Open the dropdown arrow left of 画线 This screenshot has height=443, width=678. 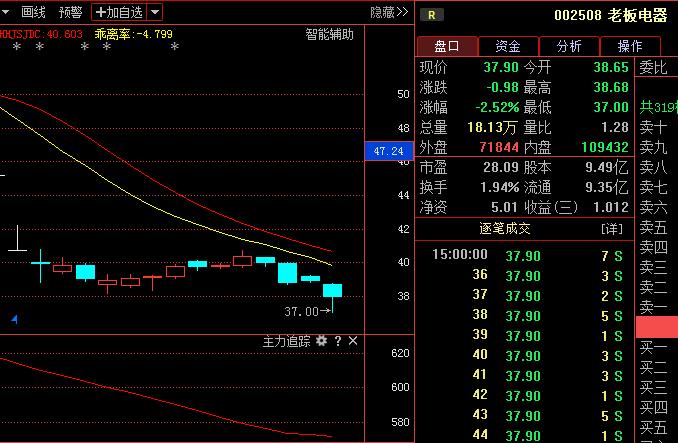click(x=5, y=12)
